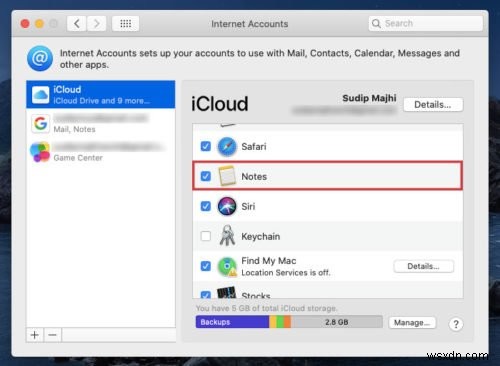Click the Sudip Majhi account name
The image size is (500, 366).
pos(369,98)
